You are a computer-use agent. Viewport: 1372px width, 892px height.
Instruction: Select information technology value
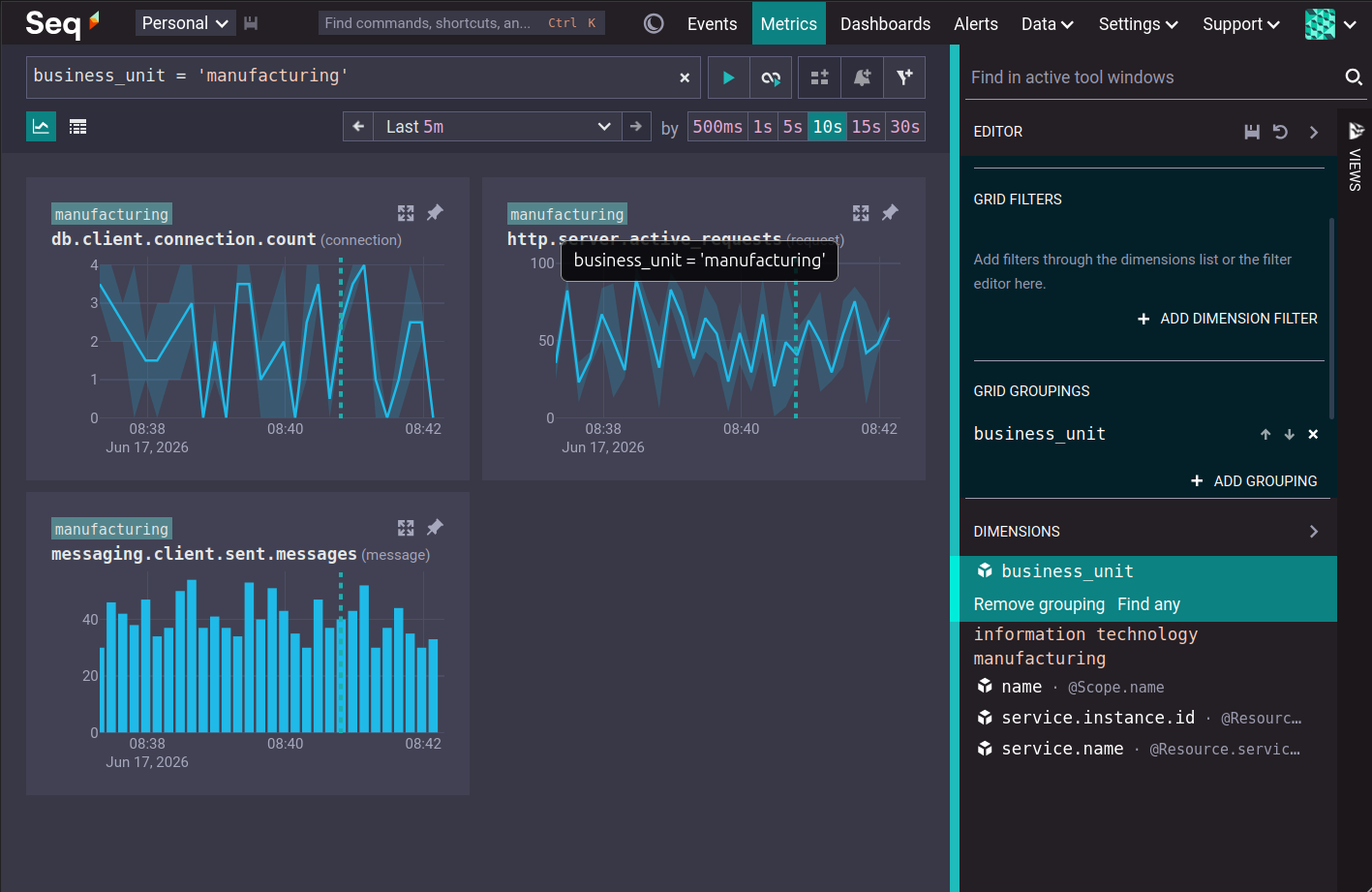(1085, 634)
